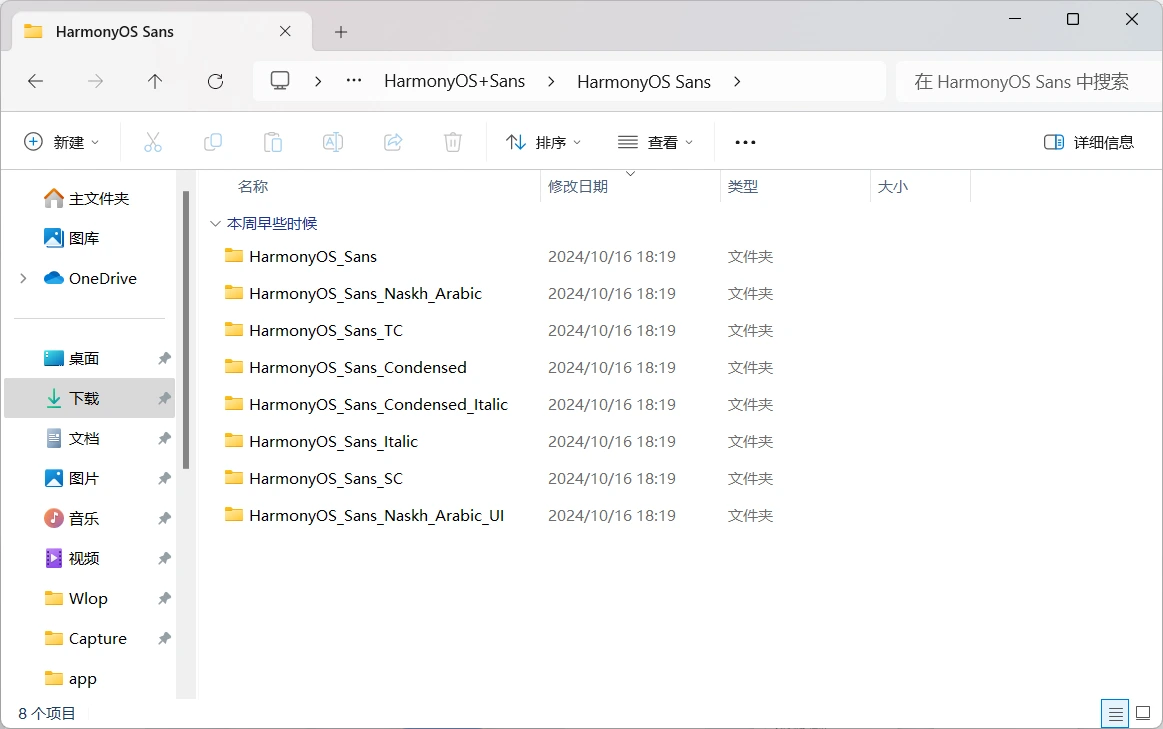Collapse the 本周早些时候 group
Image resolution: width=1163 pixels, height=729 pixels.
pyautogui.click(x=215, y=224)
